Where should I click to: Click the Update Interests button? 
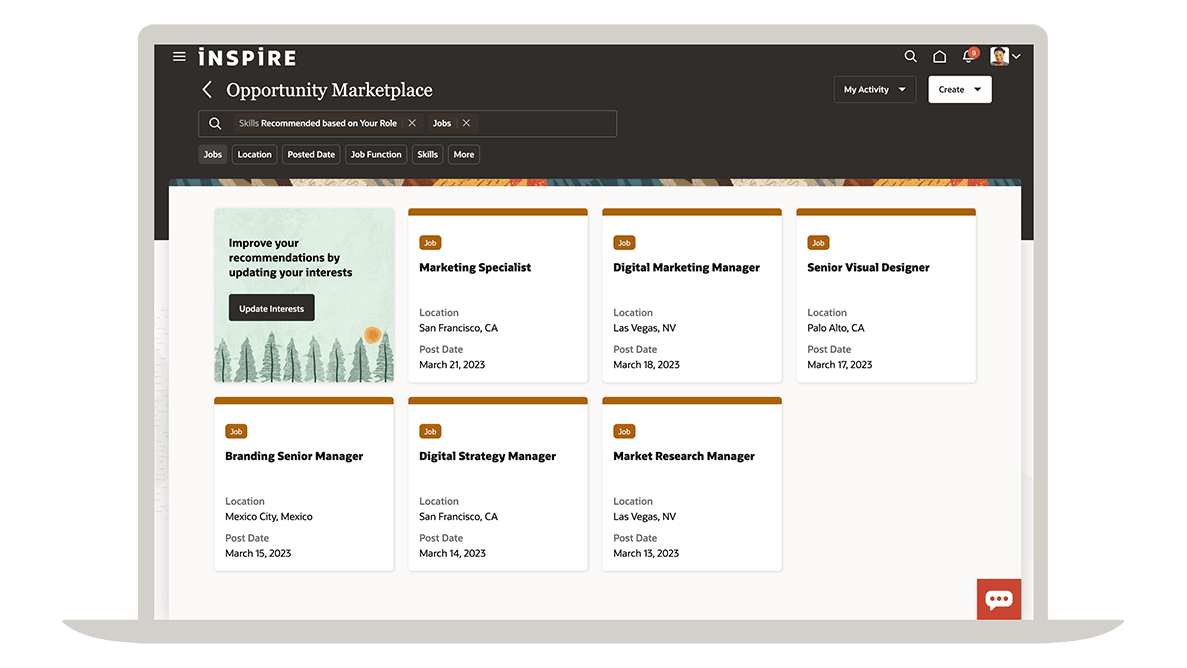coord(271,308)
